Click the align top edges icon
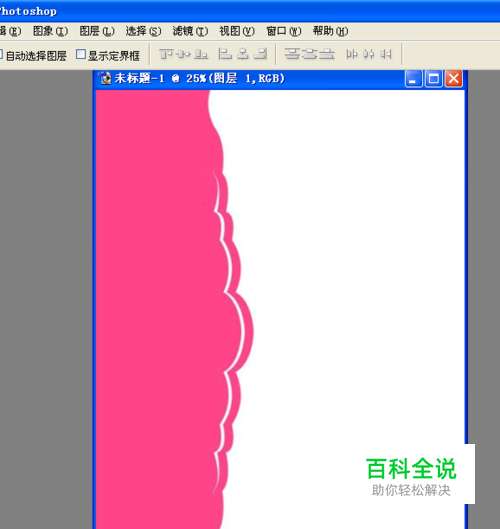Image resolution: width=500 pixels, height=529 pixels. [166, 54]
